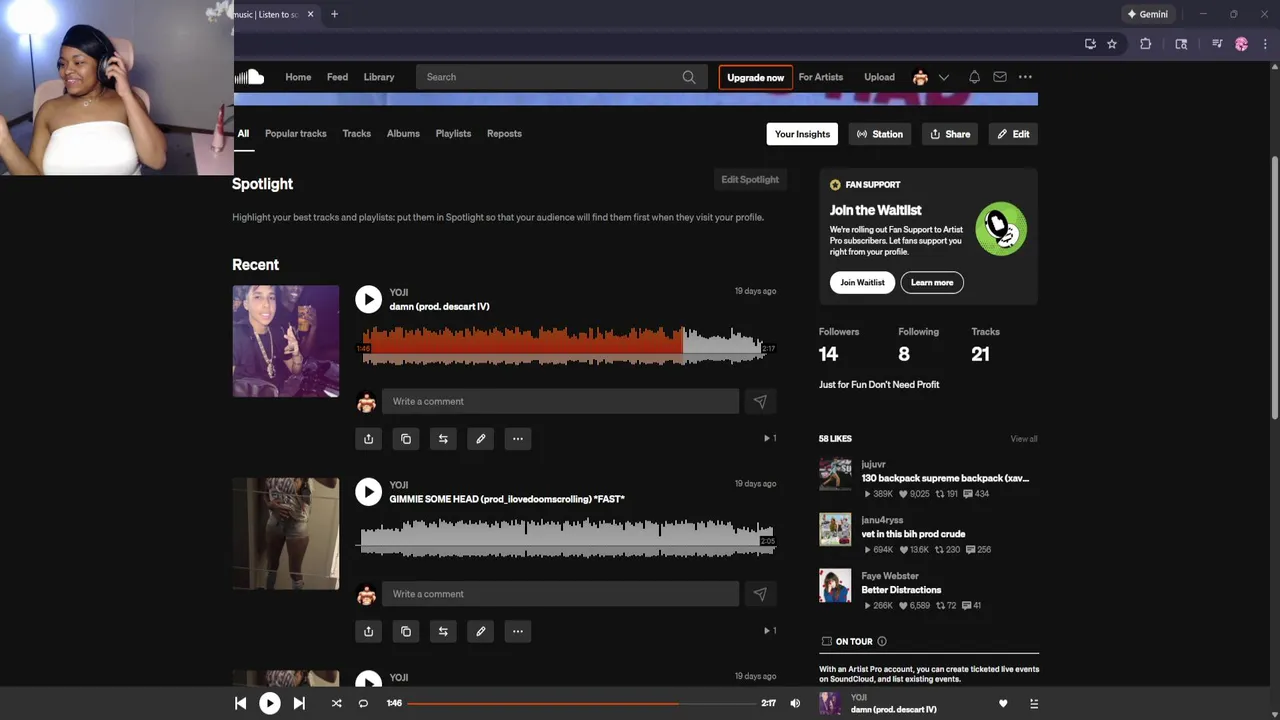Open View all likes link

point(1024,439)
